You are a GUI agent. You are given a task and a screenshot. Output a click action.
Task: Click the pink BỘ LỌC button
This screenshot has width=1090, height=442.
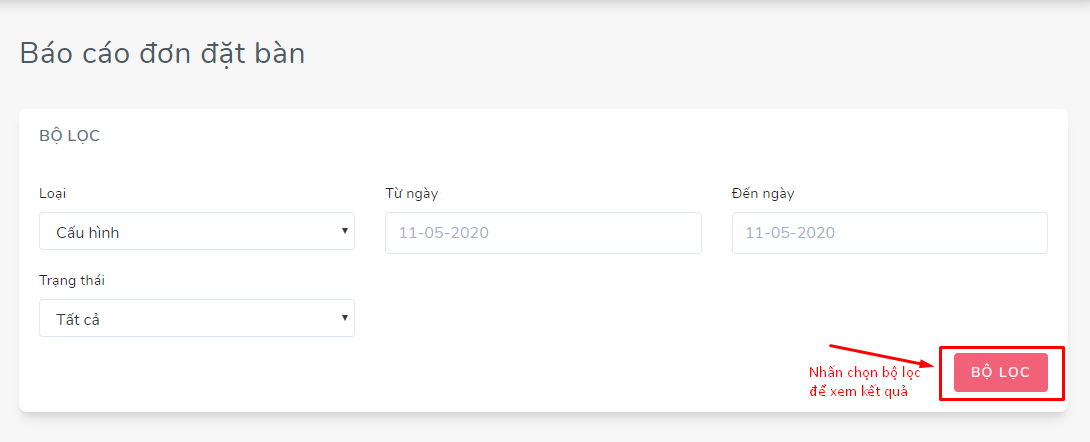tap(1000, 373)
